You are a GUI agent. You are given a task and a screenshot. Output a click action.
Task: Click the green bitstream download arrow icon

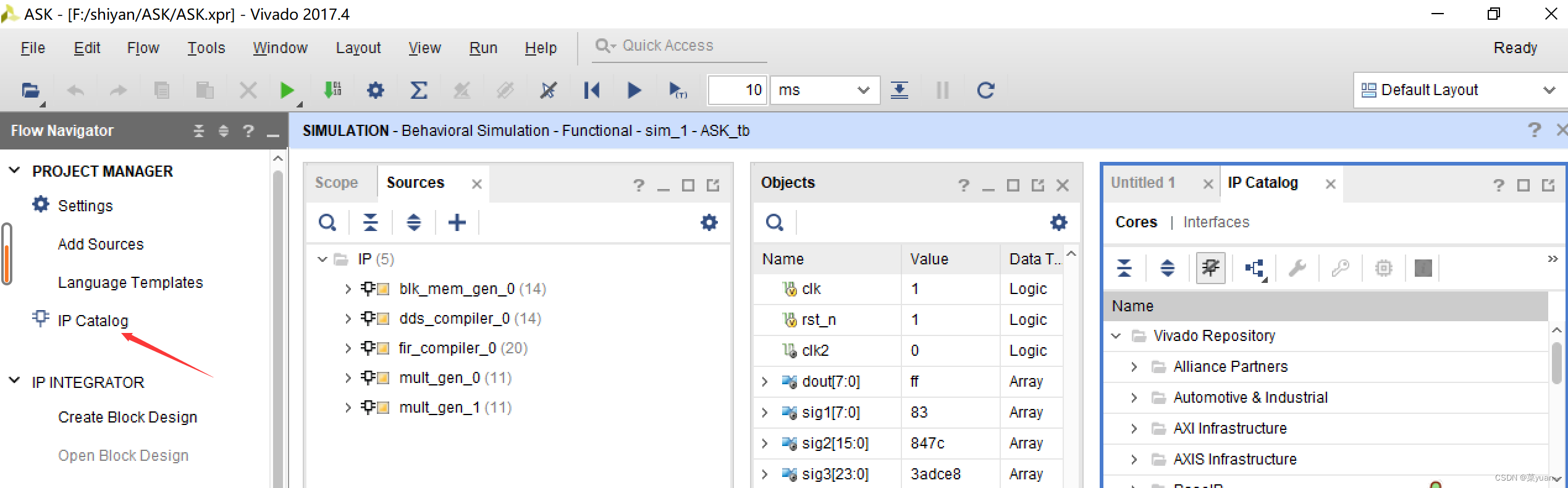(x=332, y=90)
